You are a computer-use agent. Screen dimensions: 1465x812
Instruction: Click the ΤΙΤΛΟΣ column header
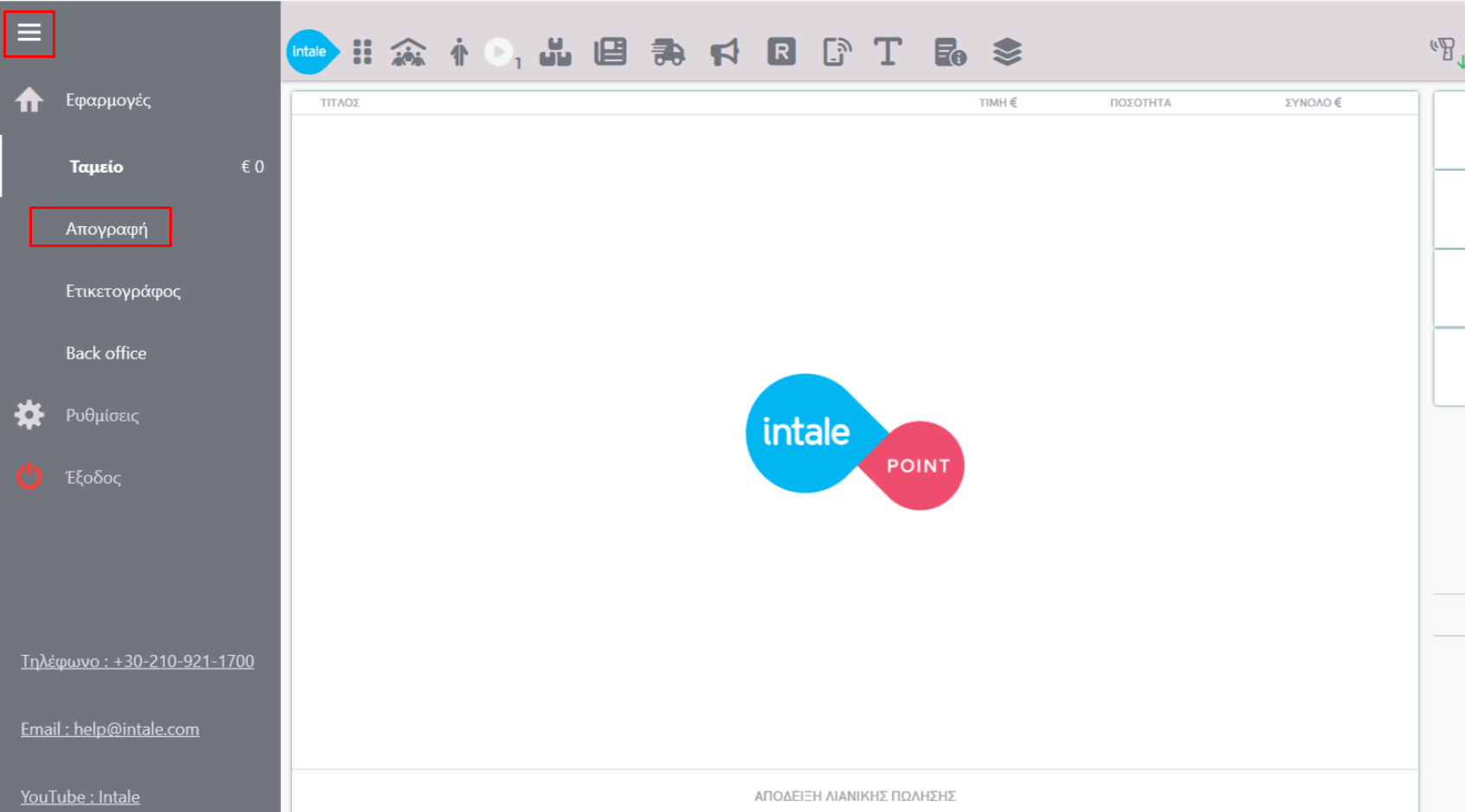(x=340, y=103)
